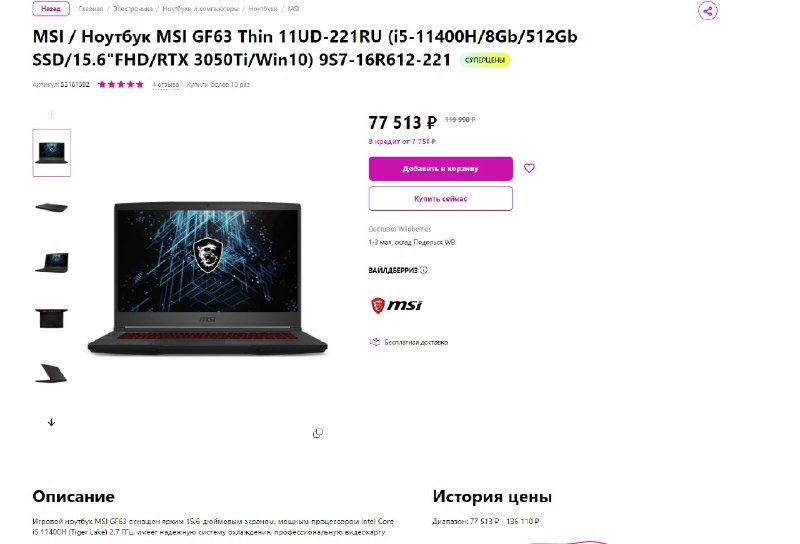Add product to favorites with heart icon
This screenshot has width=800, height=544.
click(529, 168)
